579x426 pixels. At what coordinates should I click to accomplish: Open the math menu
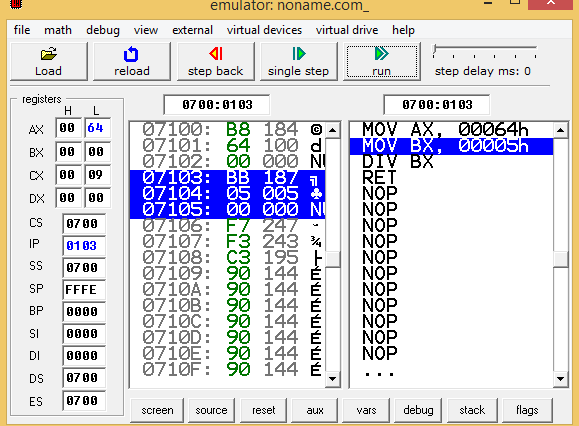[58, 30]
